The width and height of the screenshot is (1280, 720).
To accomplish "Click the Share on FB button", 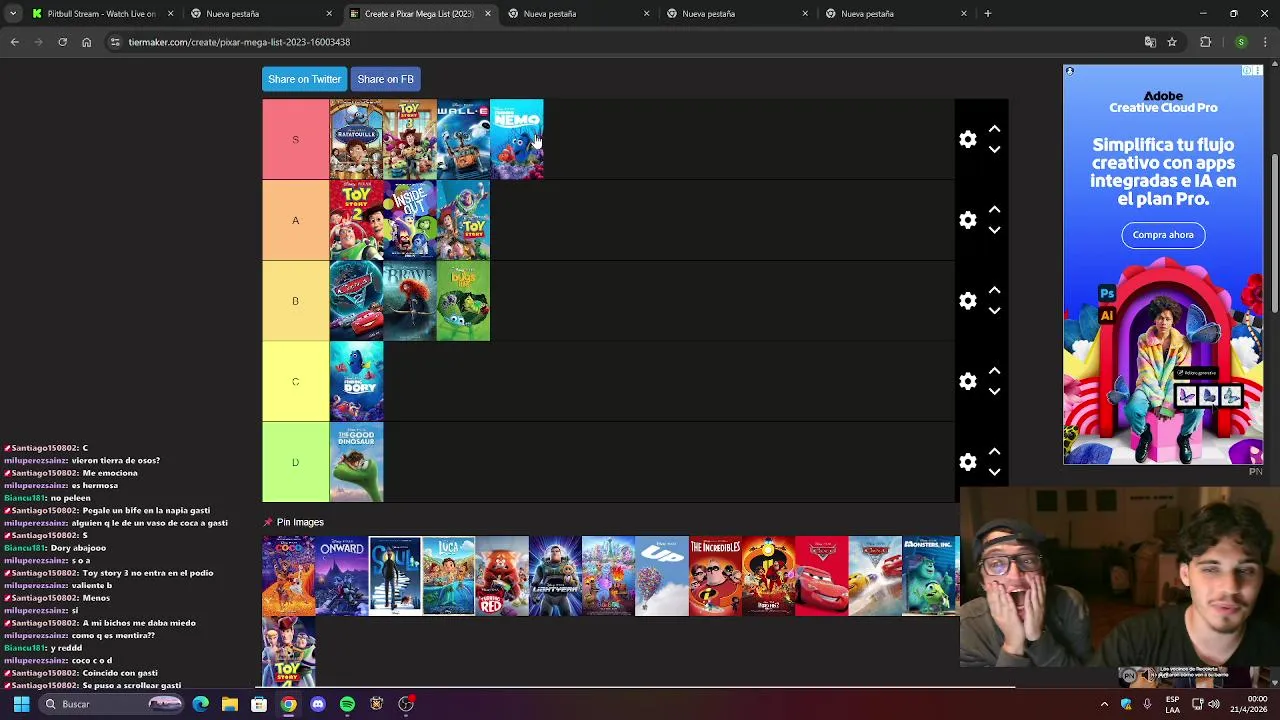I will (385, 79).
